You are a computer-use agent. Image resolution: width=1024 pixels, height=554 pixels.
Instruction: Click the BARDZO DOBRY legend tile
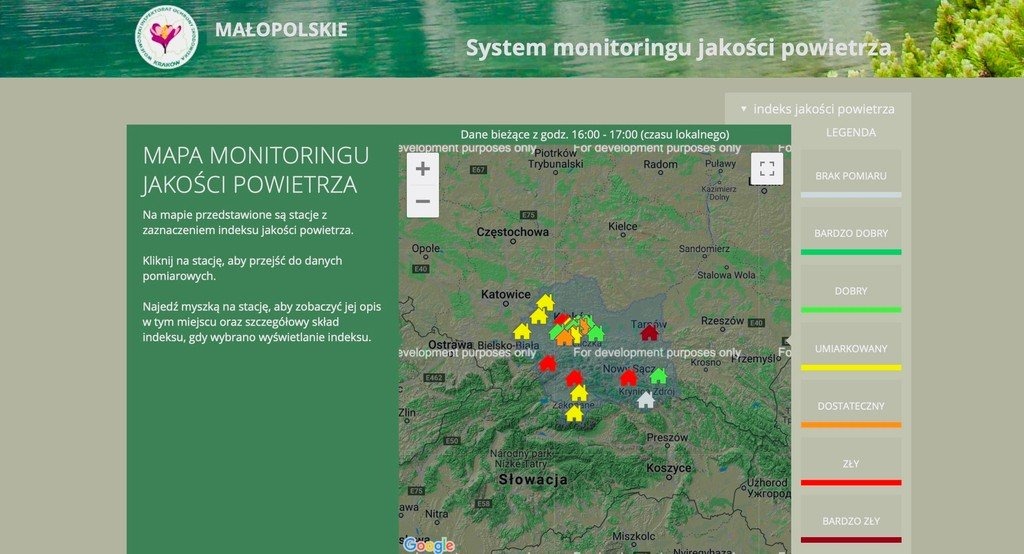(851, 231)
